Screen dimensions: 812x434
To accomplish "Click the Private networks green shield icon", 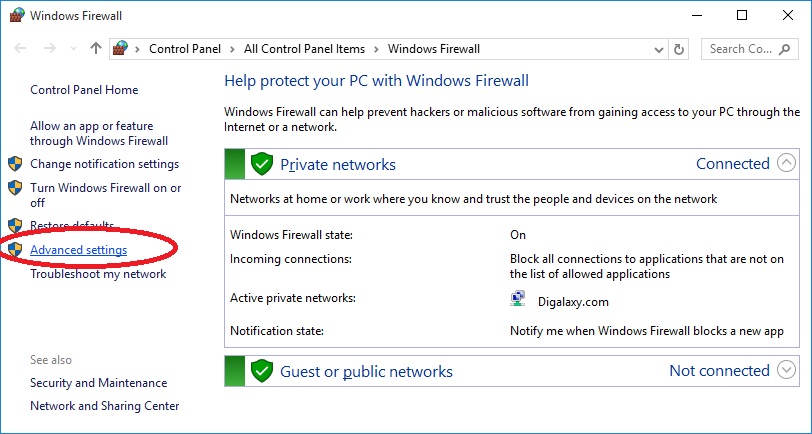I will tap(262, 164).
